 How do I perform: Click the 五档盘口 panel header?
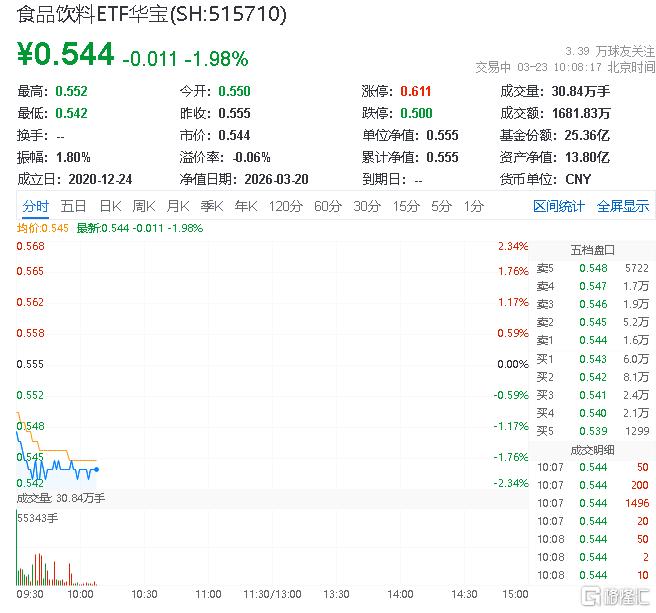[x=592, y=250]
